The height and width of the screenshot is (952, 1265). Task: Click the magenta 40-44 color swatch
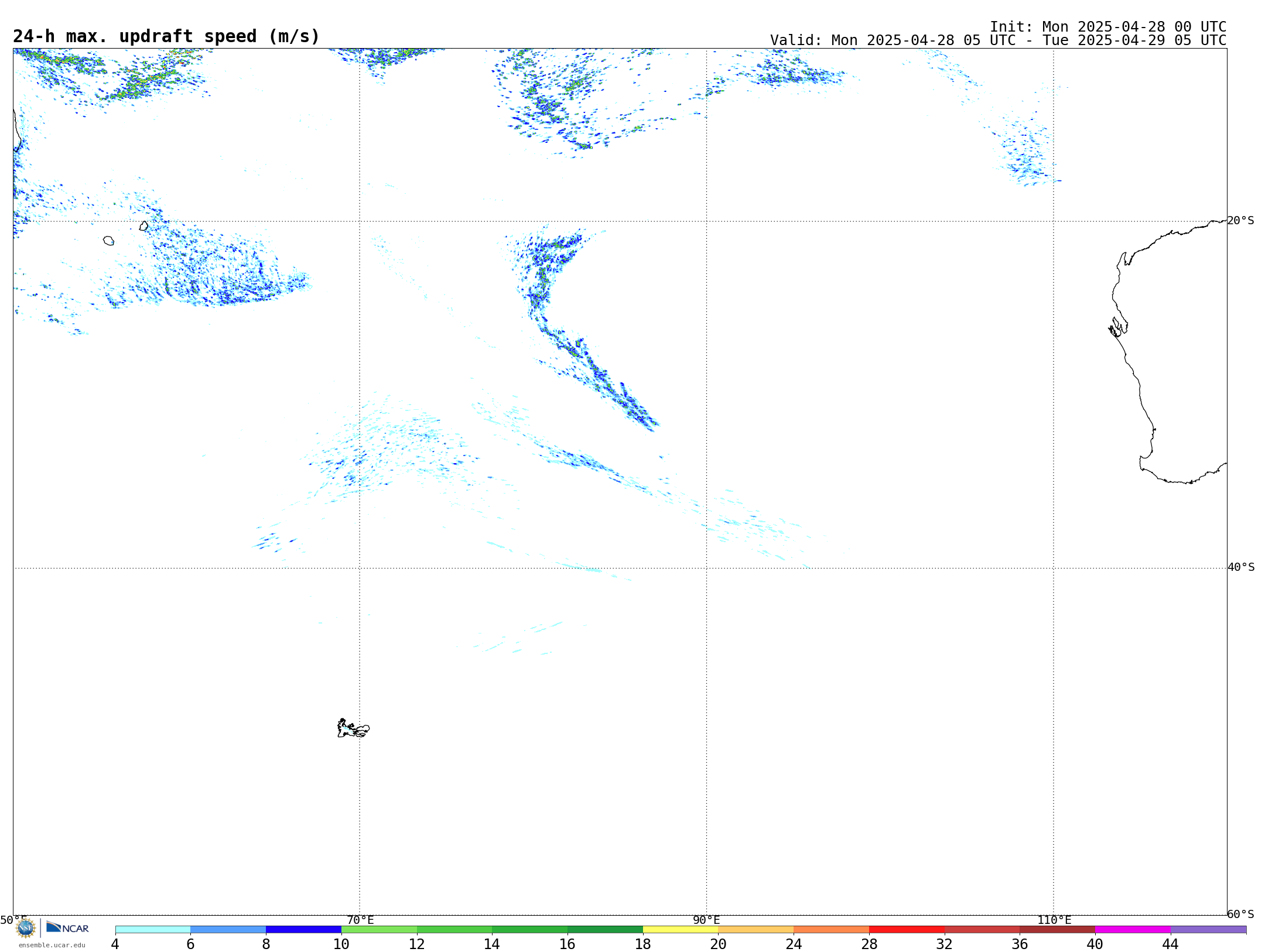click(1133, 929)
